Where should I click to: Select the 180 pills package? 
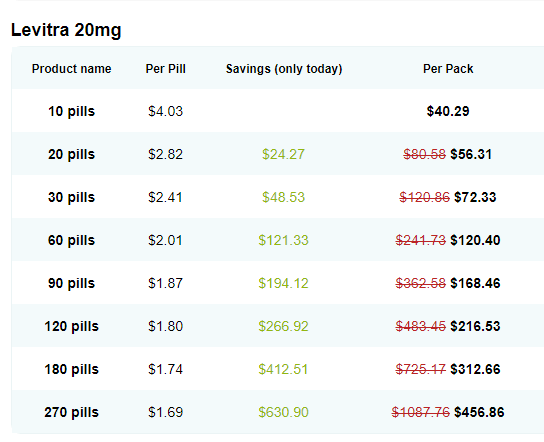tap(71, 369)
